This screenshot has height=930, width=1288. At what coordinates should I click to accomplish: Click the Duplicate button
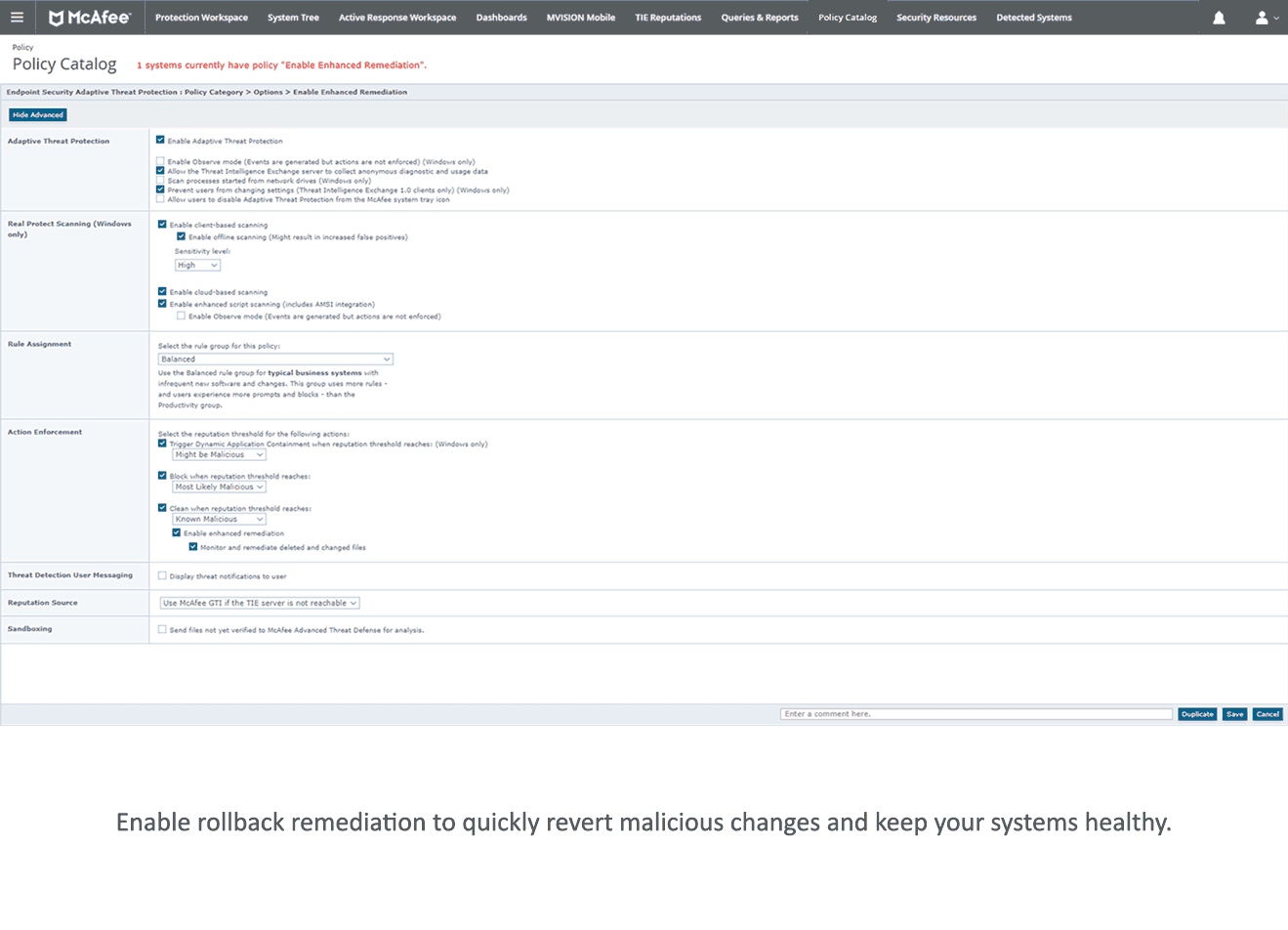click(1197, 714)
